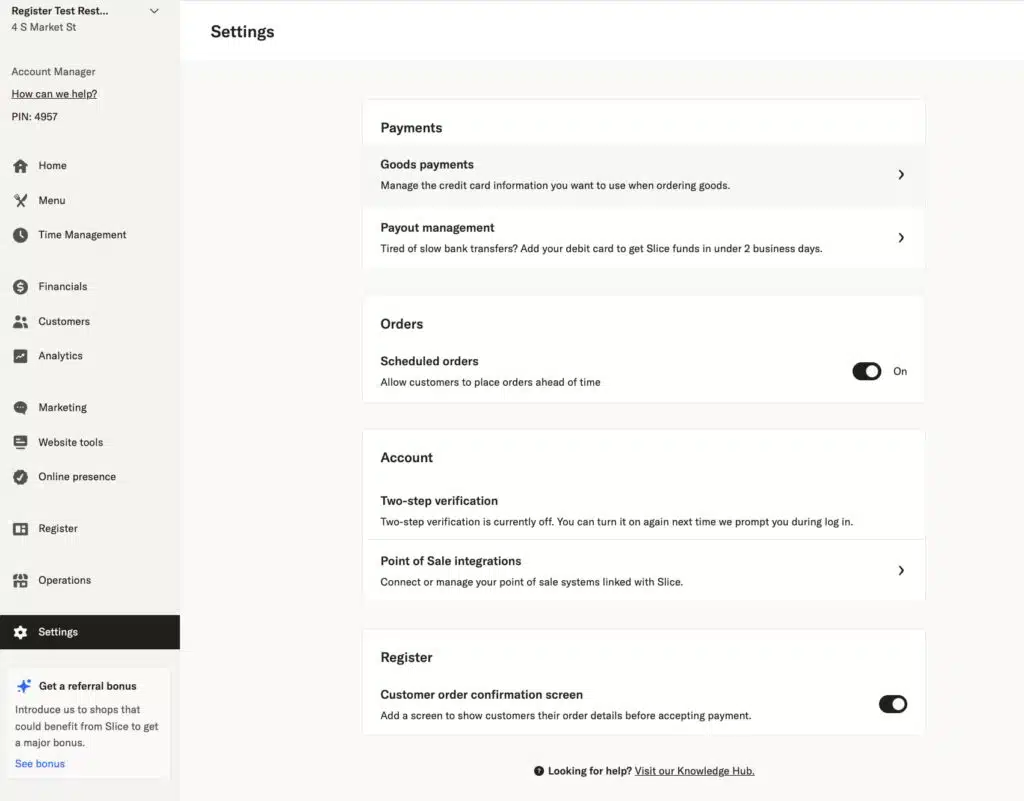Click the Online presence checkmark icon

(20, 477)
